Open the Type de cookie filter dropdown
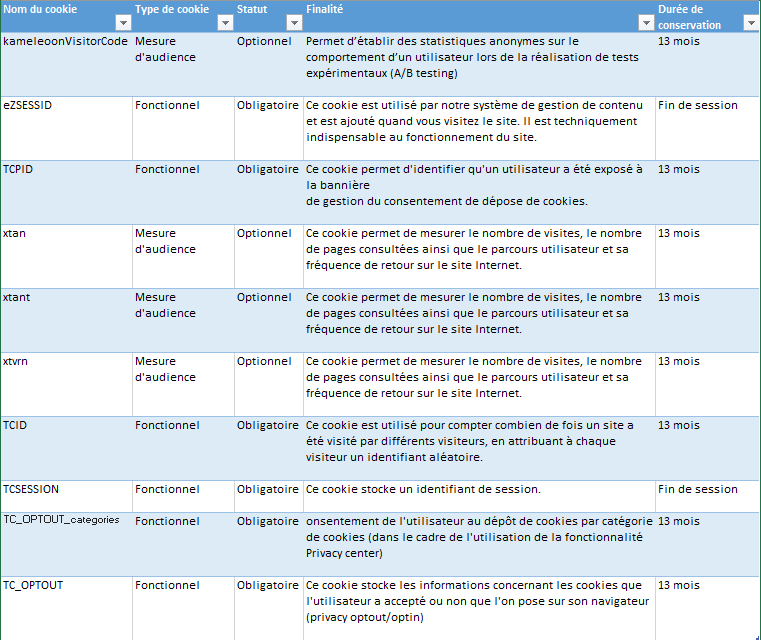 click(x=225, y=23)
